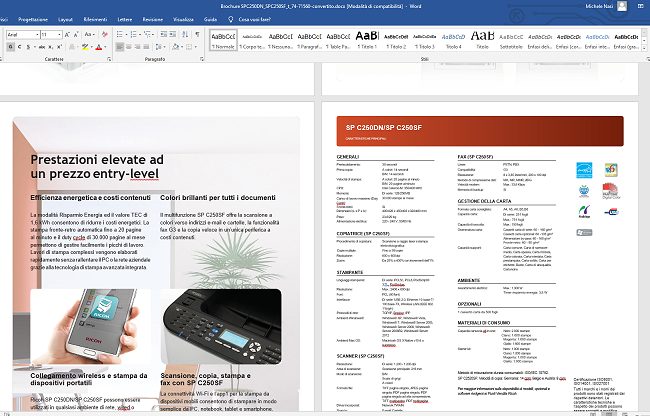Click text effects icon
This screenshot has width=650, height=416.
(x=72, y=47)
